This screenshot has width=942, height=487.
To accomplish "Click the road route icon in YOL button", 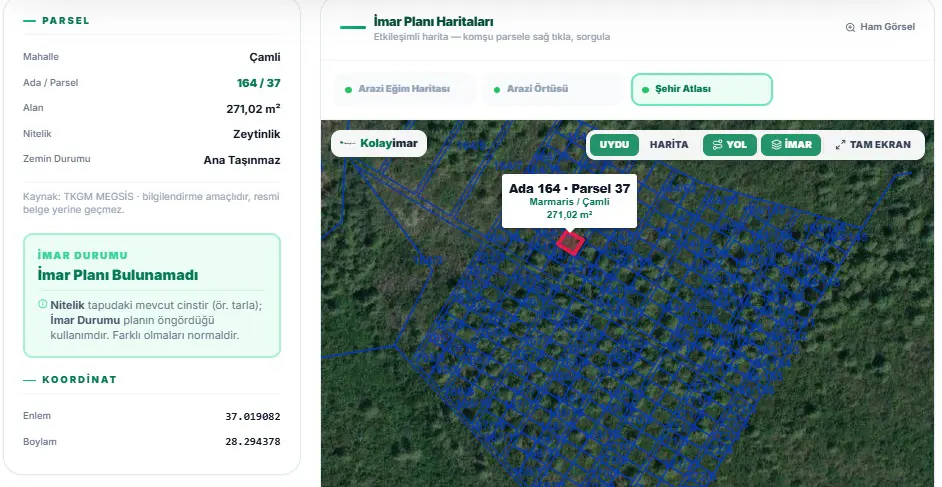I will tap(717, 145).
